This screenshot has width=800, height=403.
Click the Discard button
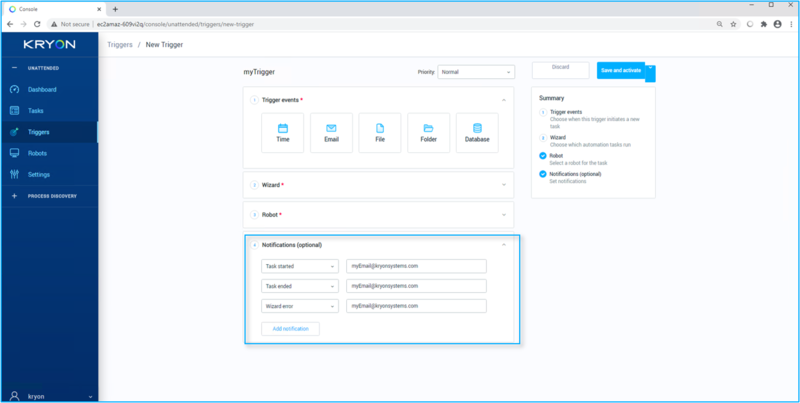[x=561, y=69]
